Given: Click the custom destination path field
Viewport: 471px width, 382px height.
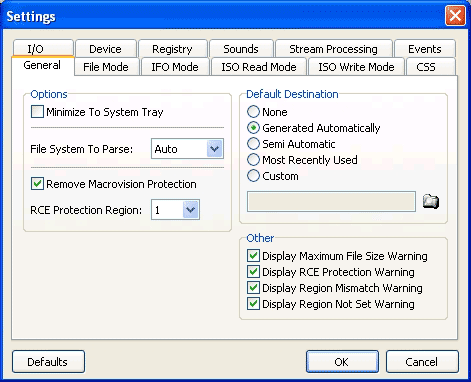Looking at the screenshot, I should pos(331,201).
